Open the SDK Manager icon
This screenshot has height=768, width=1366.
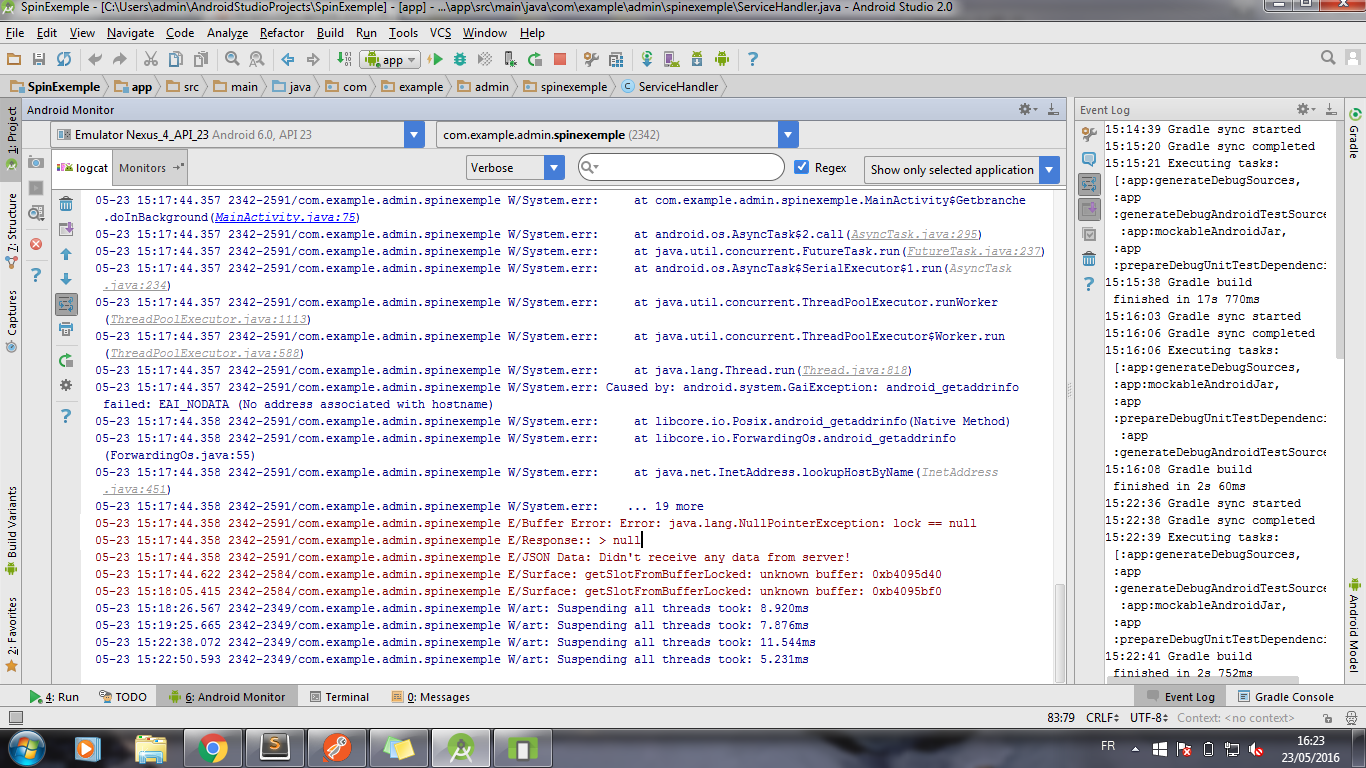[696, 59]
